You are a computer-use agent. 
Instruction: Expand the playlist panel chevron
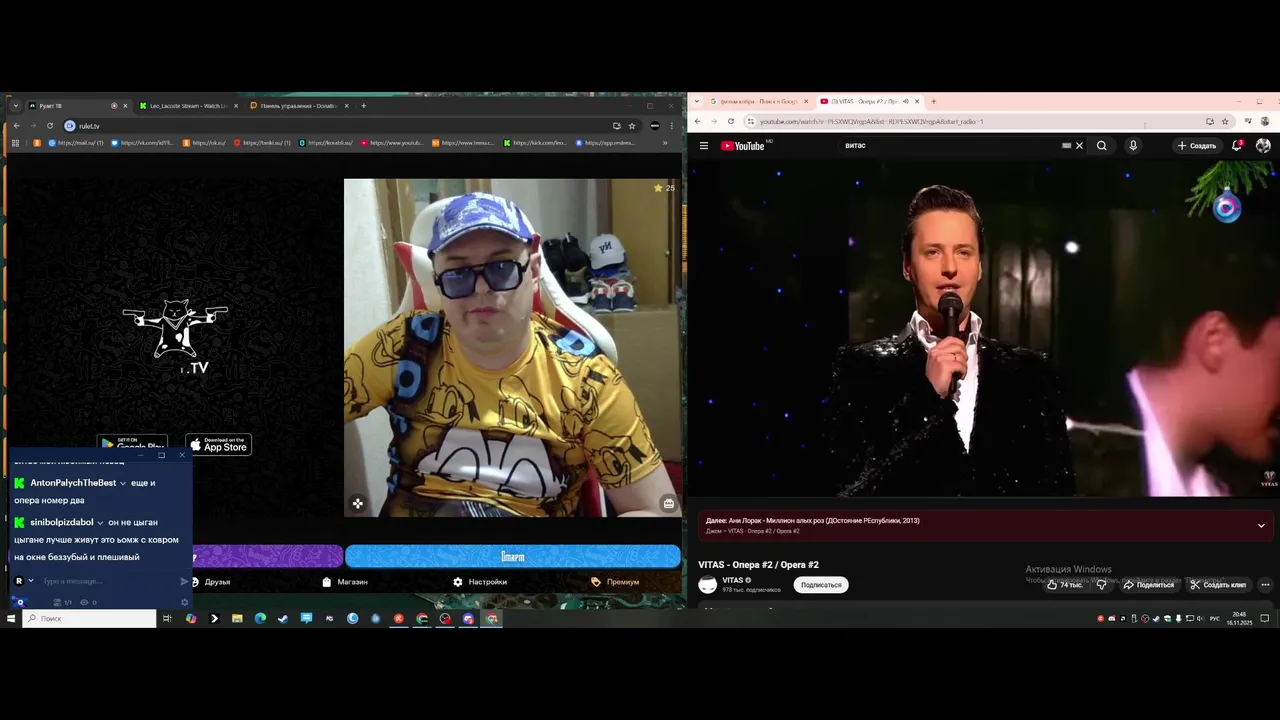[x=1261, y=526]
